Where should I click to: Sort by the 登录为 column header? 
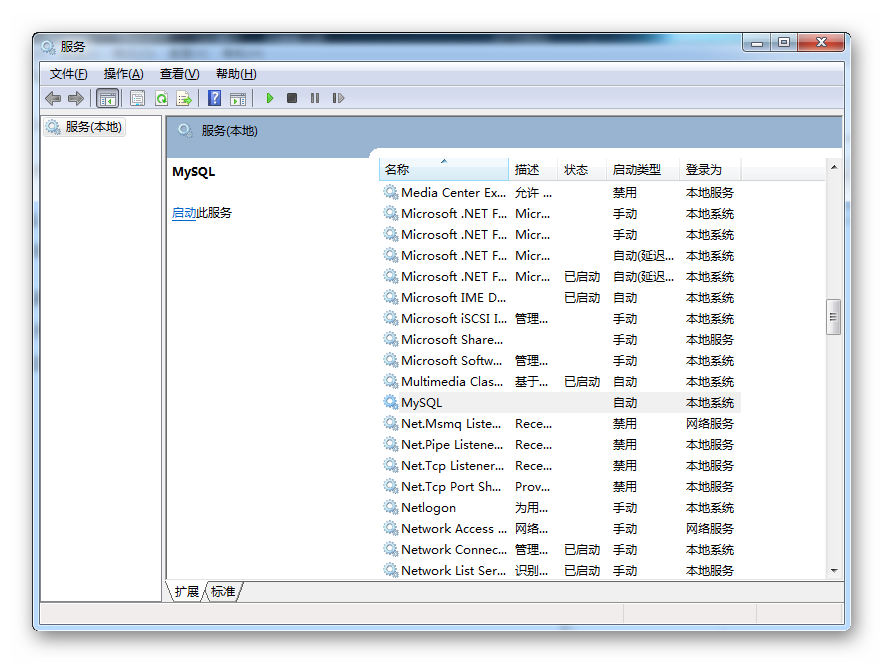tap(710, 169)
